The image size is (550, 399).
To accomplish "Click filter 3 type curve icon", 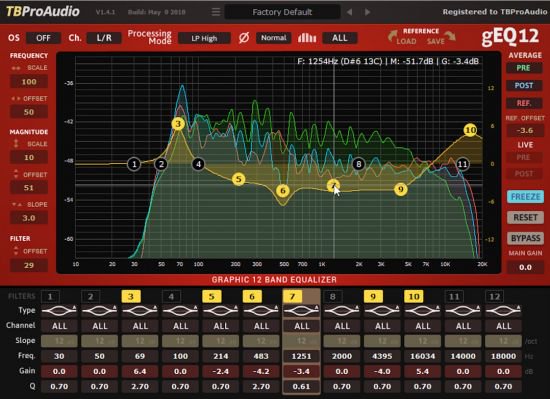I will pos(140,310).
